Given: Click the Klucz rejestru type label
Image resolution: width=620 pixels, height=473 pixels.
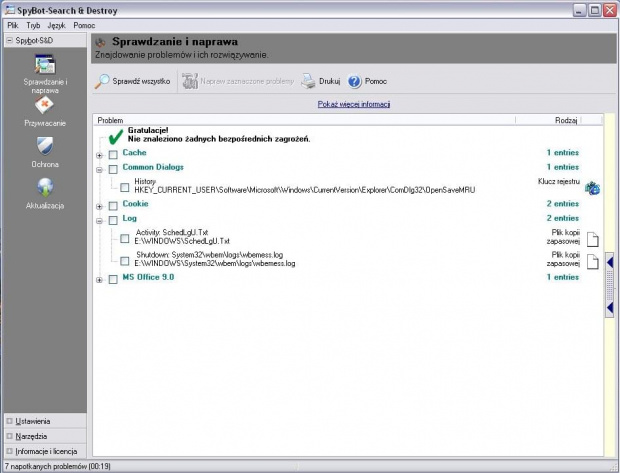Looking at the screenshot, I should pyautogui.click(x=559, y=182).
